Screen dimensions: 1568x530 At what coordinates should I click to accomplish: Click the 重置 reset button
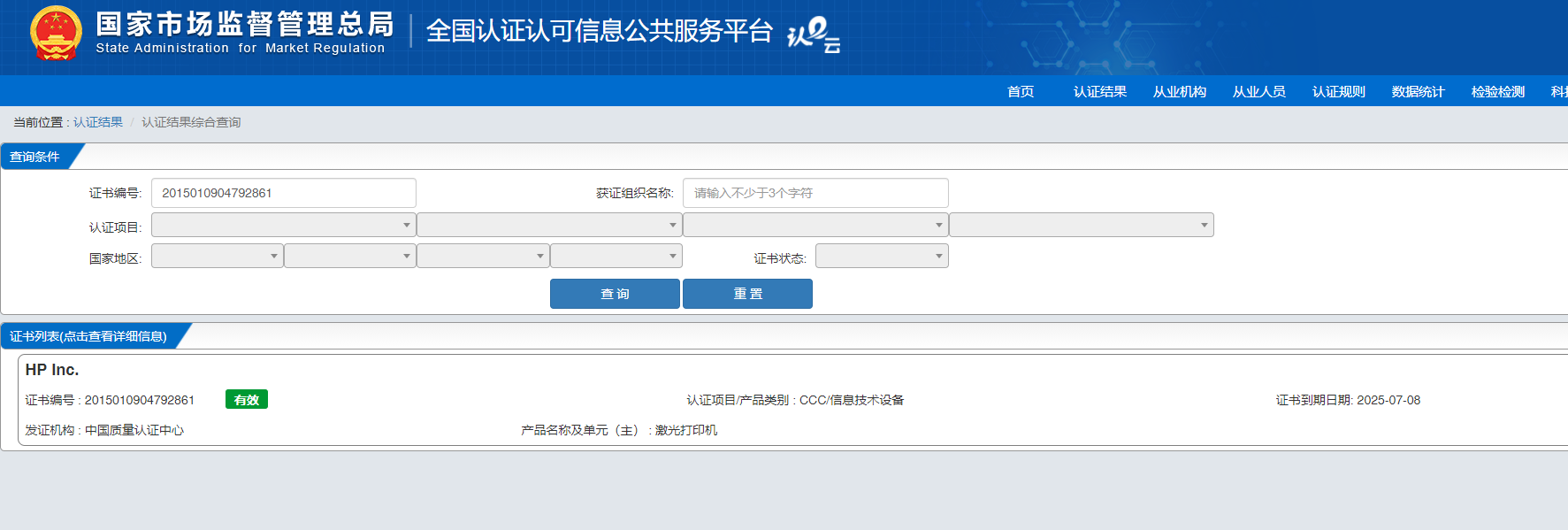747,294
